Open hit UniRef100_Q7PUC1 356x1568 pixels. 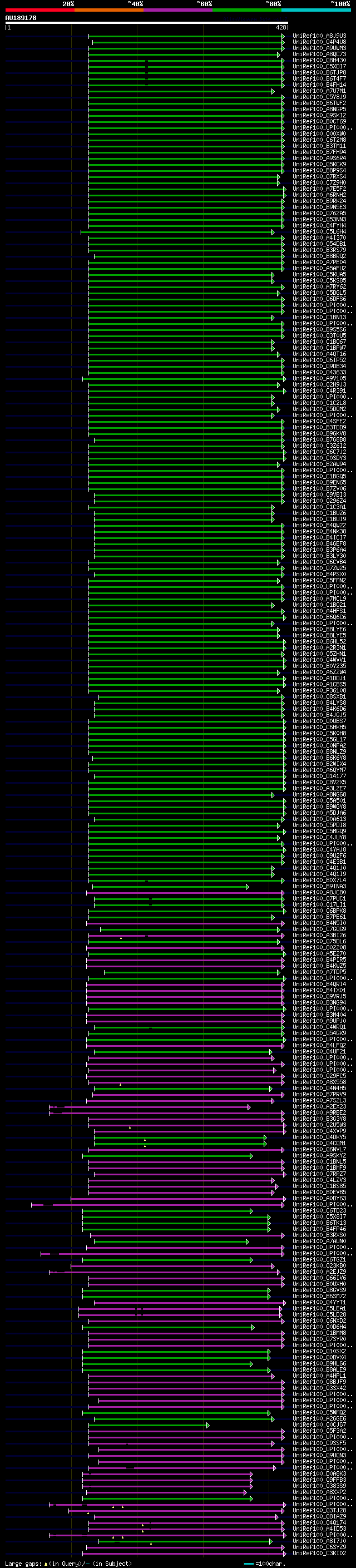(319, 899)
